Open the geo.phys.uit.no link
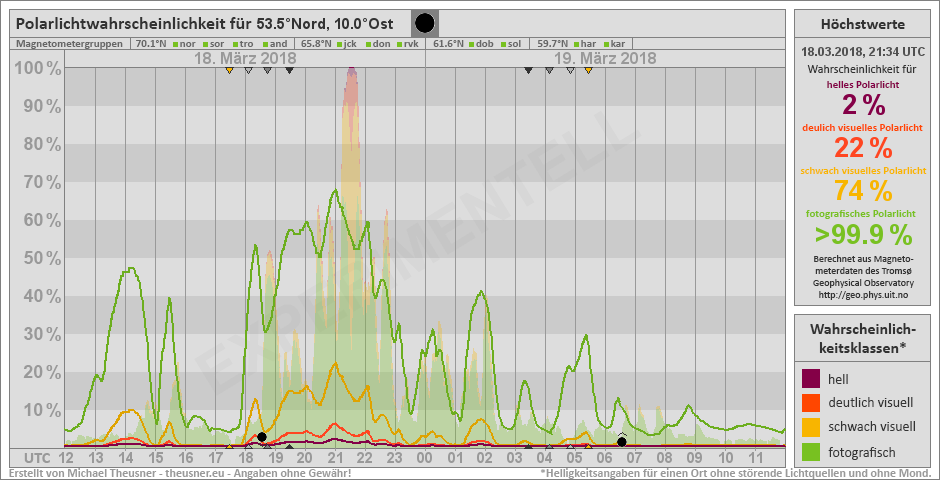Screen dimensions: 940x480 click(x=861, y=295)
